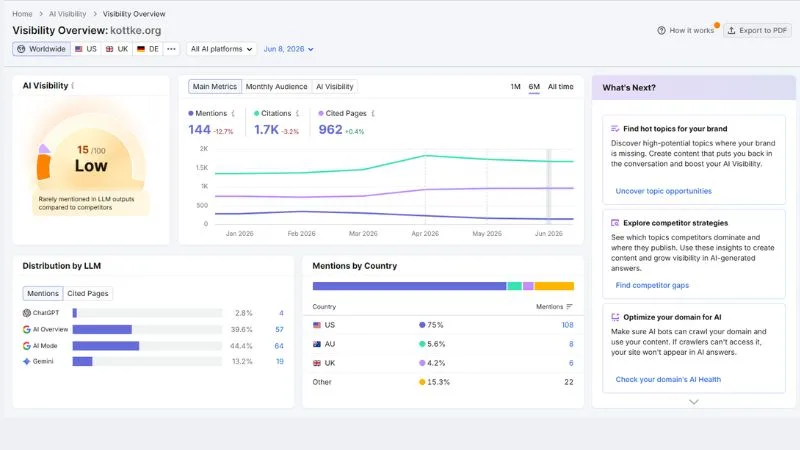The height and width of the screenshot is (450, 800).
Task: Click yellow Other segment of country bar
Action: point(554,286)
